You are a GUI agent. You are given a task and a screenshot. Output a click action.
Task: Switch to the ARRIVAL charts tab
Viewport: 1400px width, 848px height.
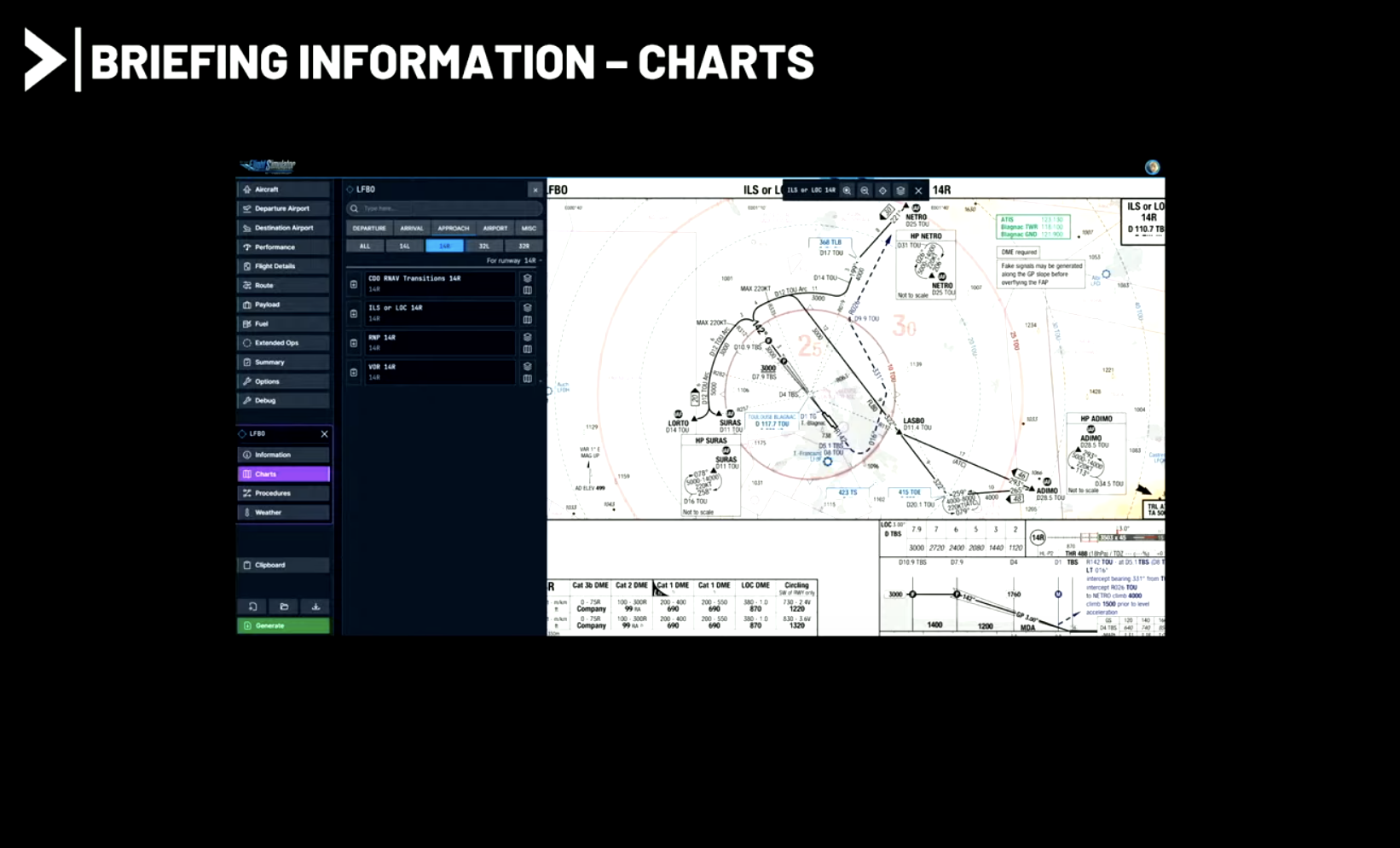pyautogui.click(x=412, y=228)
